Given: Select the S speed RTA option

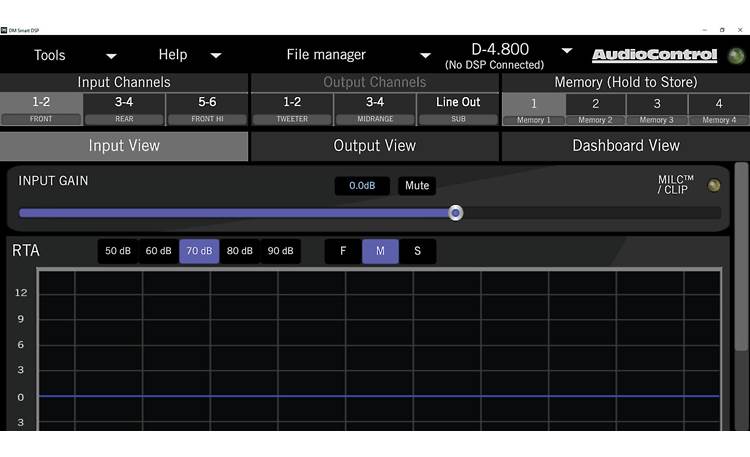Looking at the screenshot, I should [x=417, y=251].
